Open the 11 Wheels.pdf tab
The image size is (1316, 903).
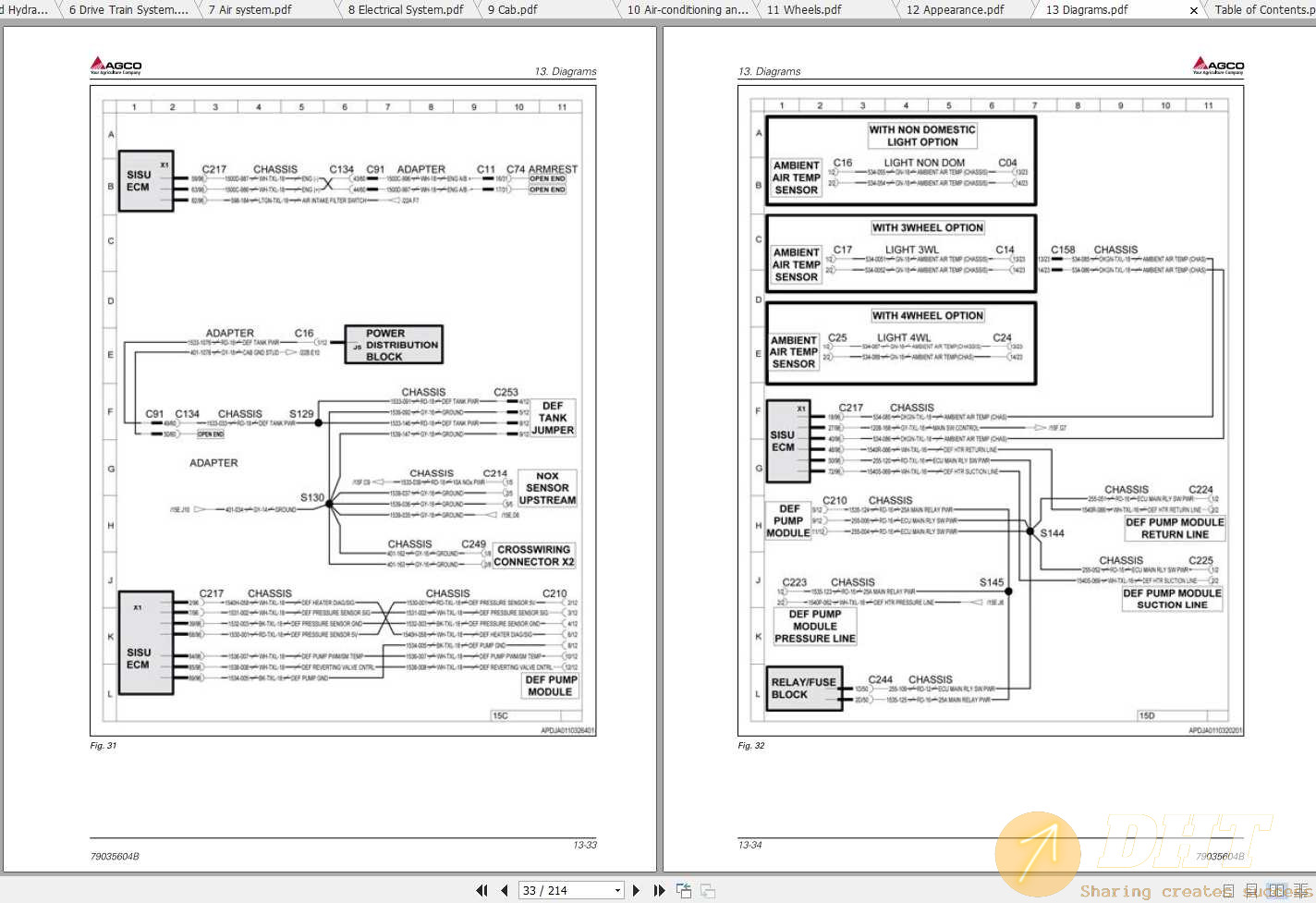pos(804,9)
